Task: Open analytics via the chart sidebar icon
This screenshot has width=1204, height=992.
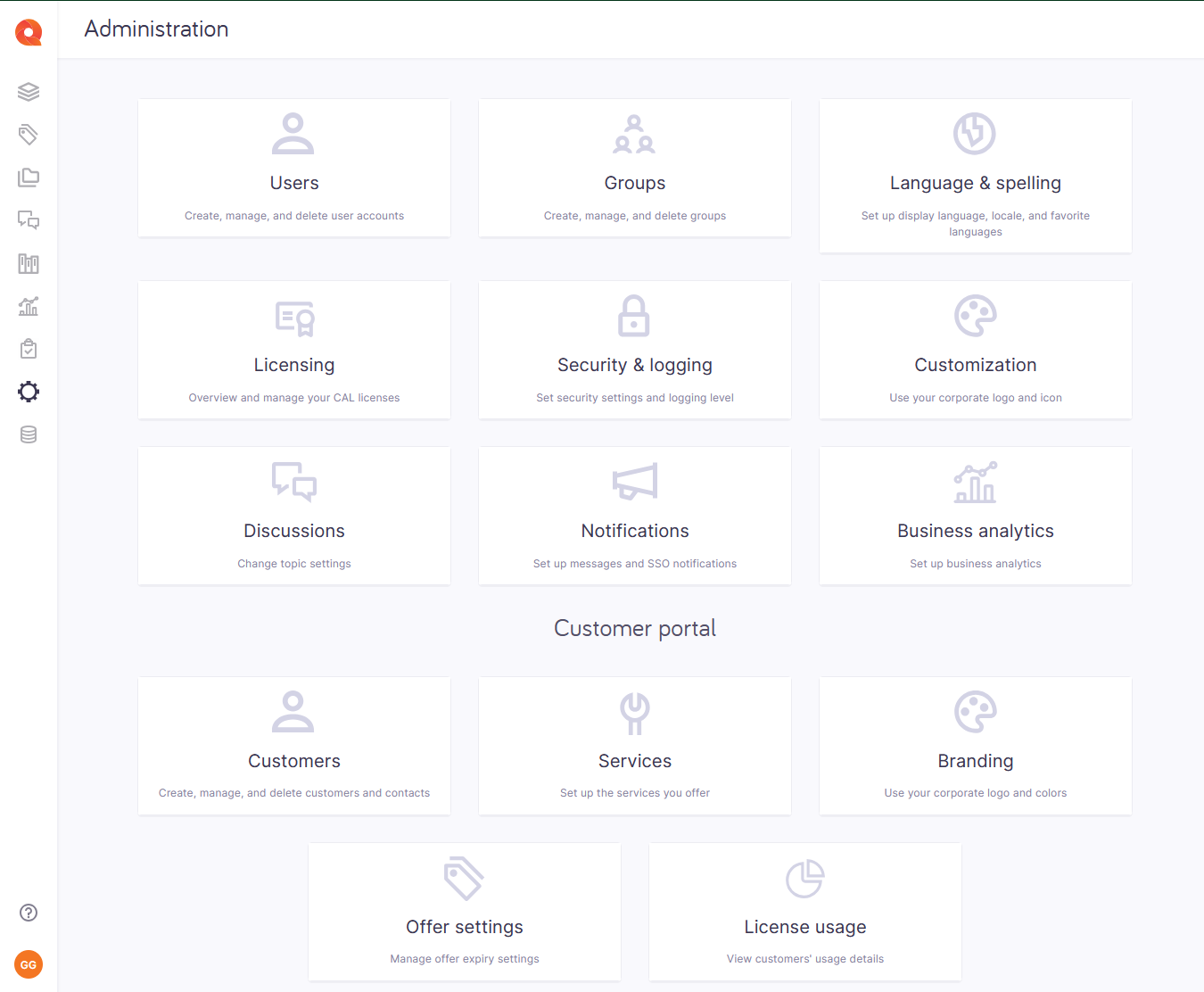Action: [x=28, y=306]
